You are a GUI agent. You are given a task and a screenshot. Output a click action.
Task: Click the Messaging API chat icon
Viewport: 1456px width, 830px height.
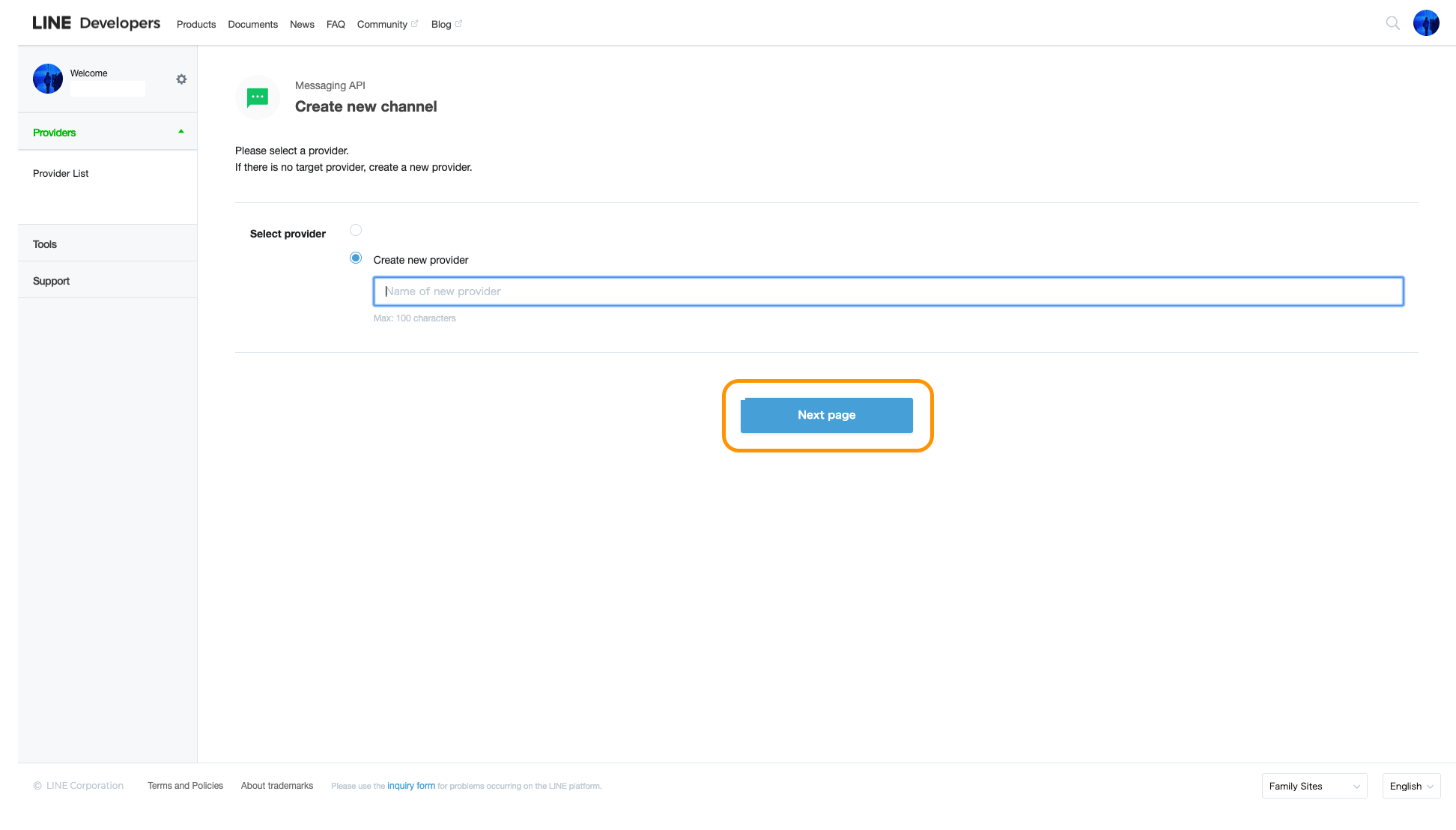[x=258, y=97]
